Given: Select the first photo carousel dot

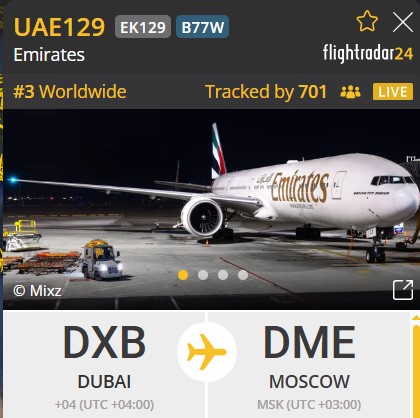Looking at the screenshot, I should (x=183, y=275).
